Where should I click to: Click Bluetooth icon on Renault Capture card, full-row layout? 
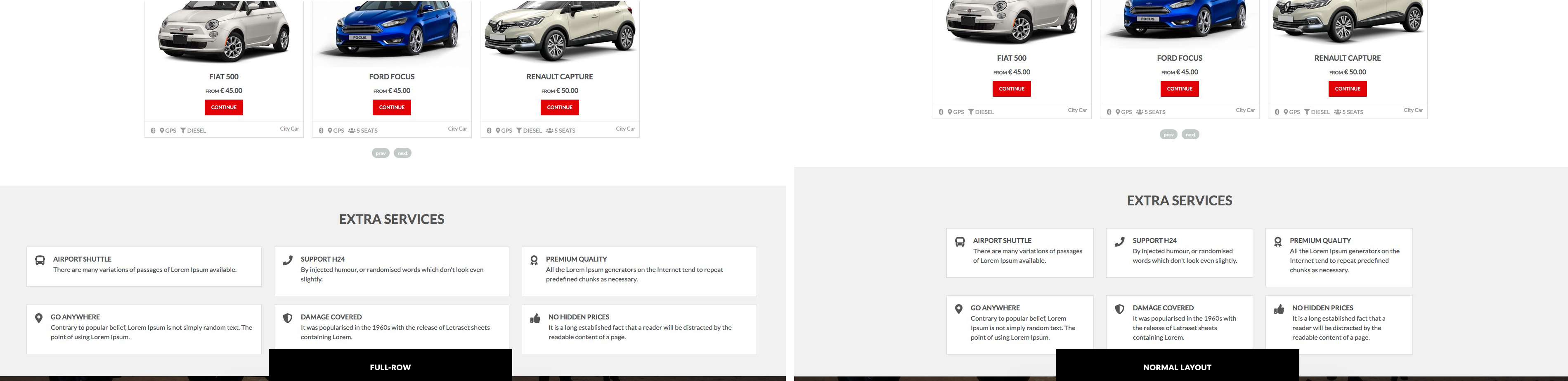click(x=490, y=131)
